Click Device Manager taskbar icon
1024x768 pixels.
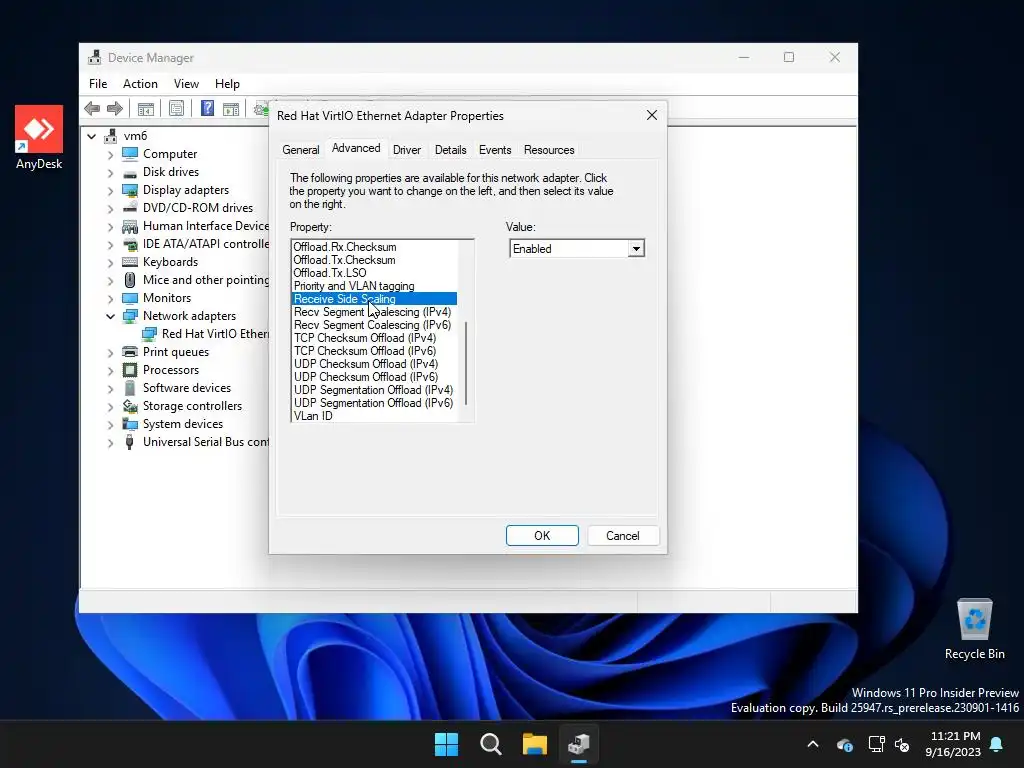[x=579, y=744]
